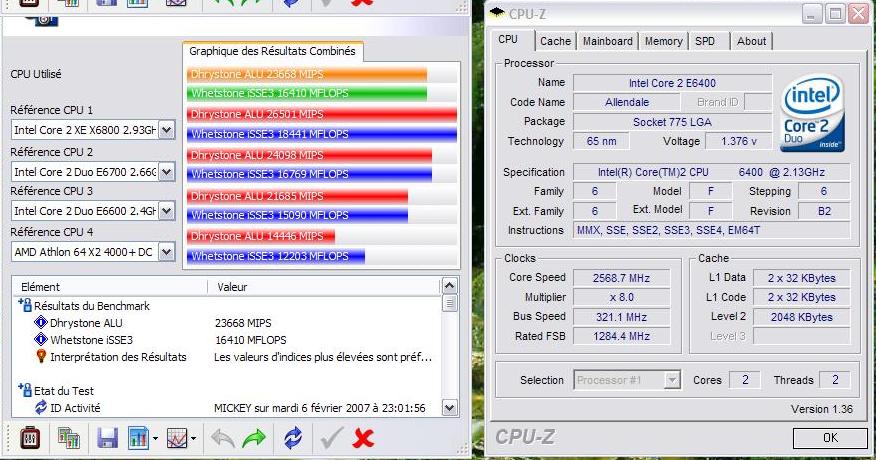Open the Référence CPU 4 AMD Athlon dropdown
Screen dimensions: 876x460
166,252
